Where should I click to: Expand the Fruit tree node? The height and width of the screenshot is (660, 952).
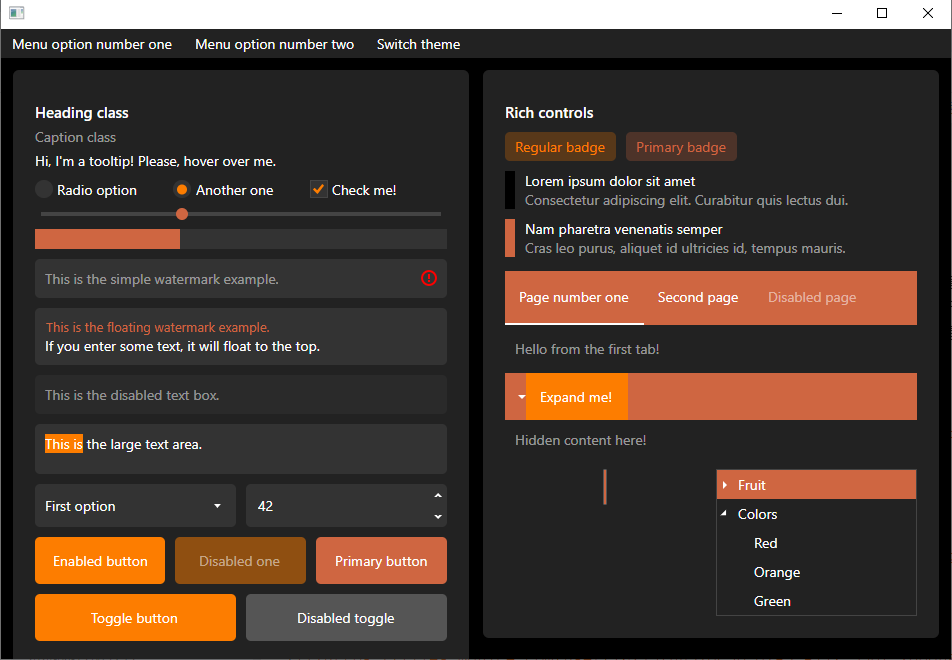click(724, 485)
